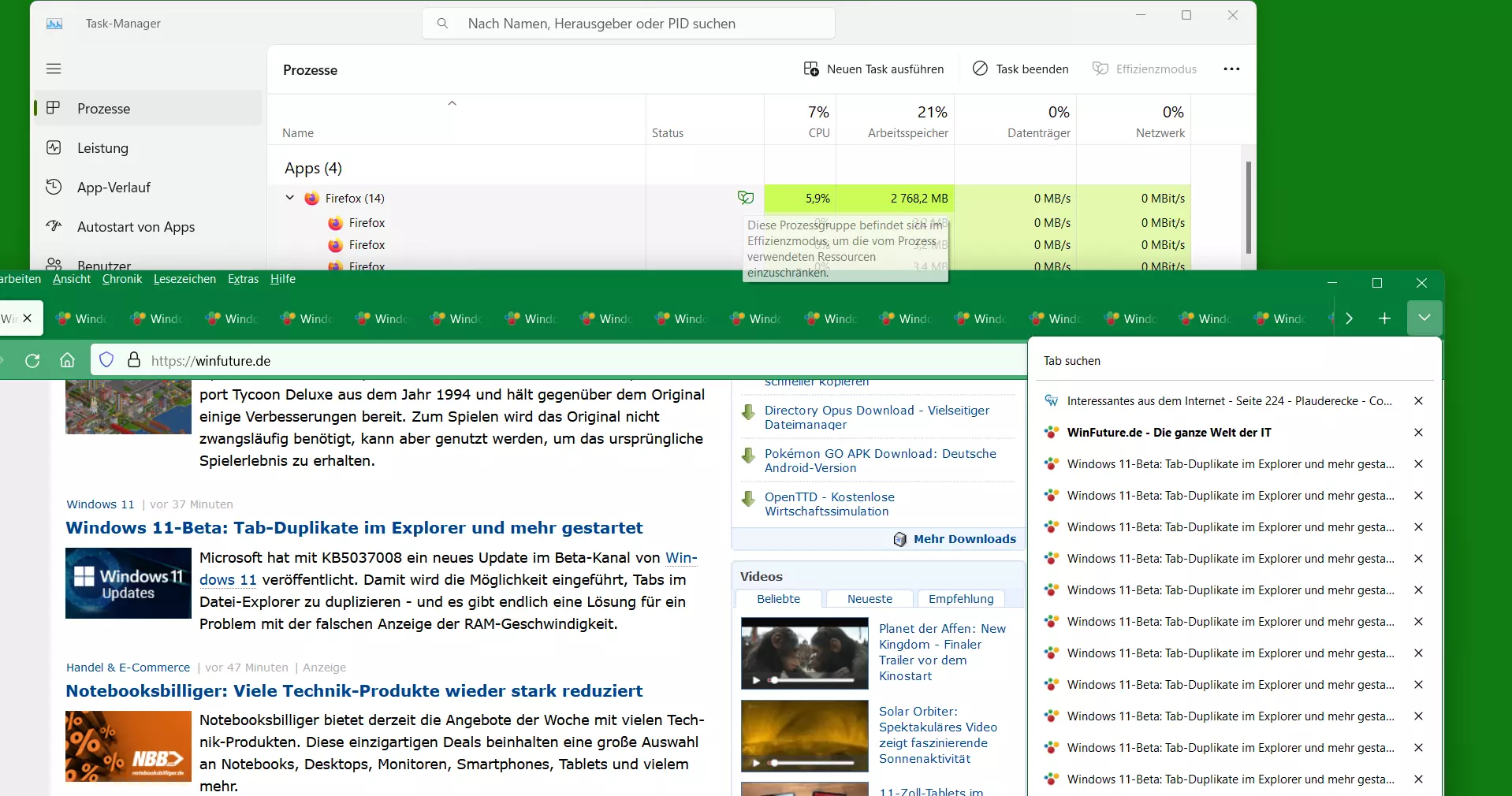
Task: Open Windows 11 Updates article thumbnail
Action: pyautogui.click(x=128, y=583)
